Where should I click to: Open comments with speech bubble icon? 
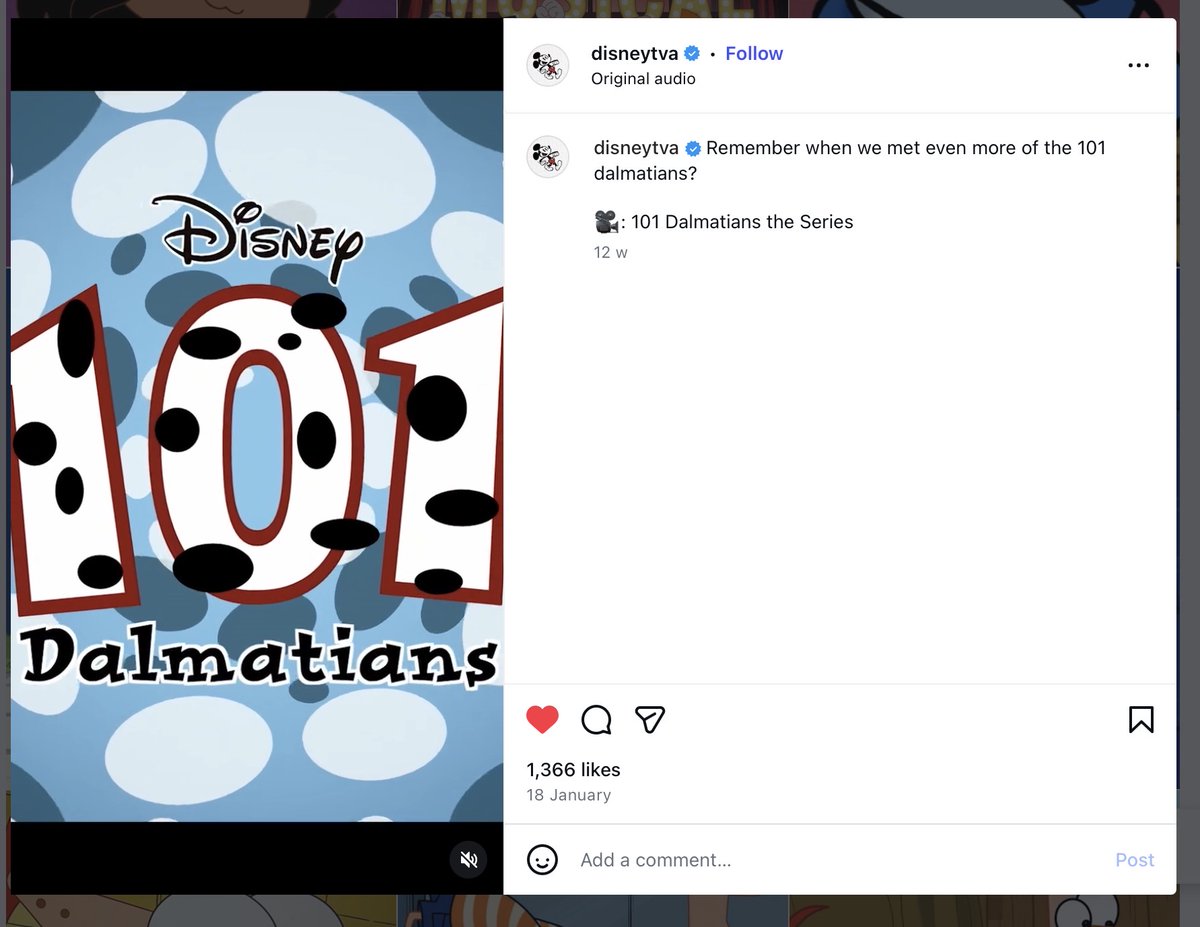coord(596,719)
